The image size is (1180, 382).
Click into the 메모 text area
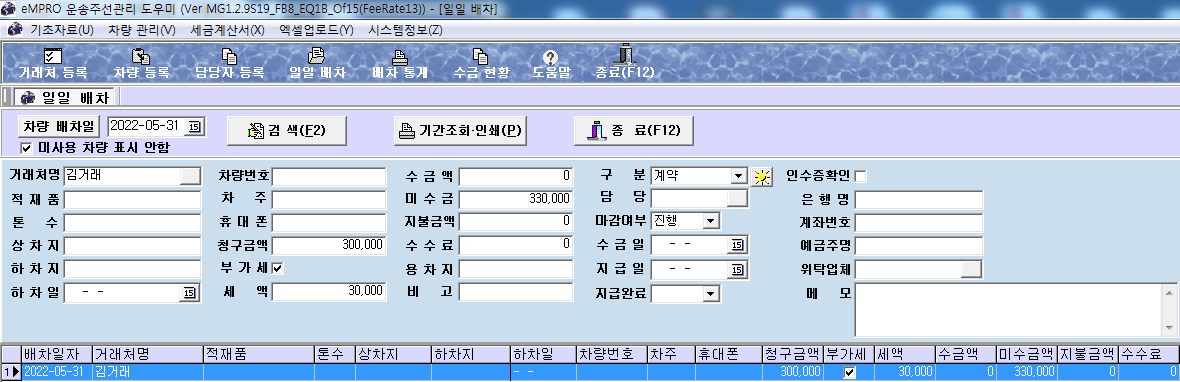pos(1008,309)
